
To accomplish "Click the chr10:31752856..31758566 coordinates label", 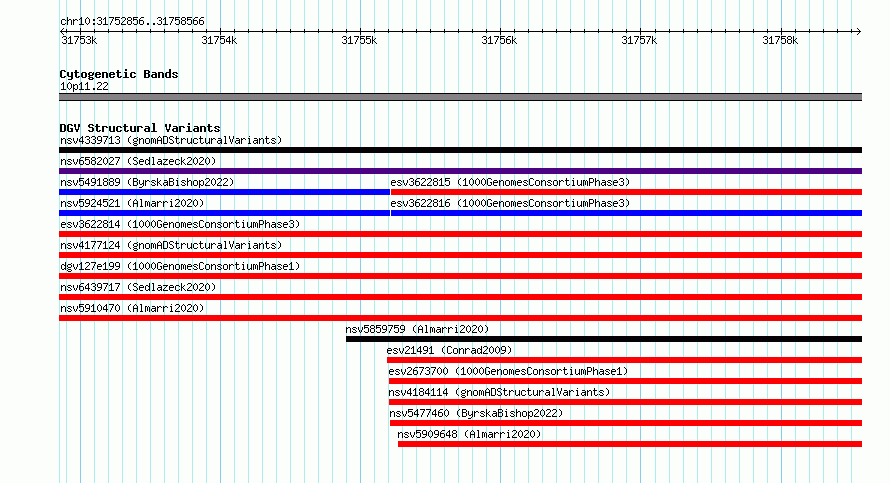I will pos(132,22).
